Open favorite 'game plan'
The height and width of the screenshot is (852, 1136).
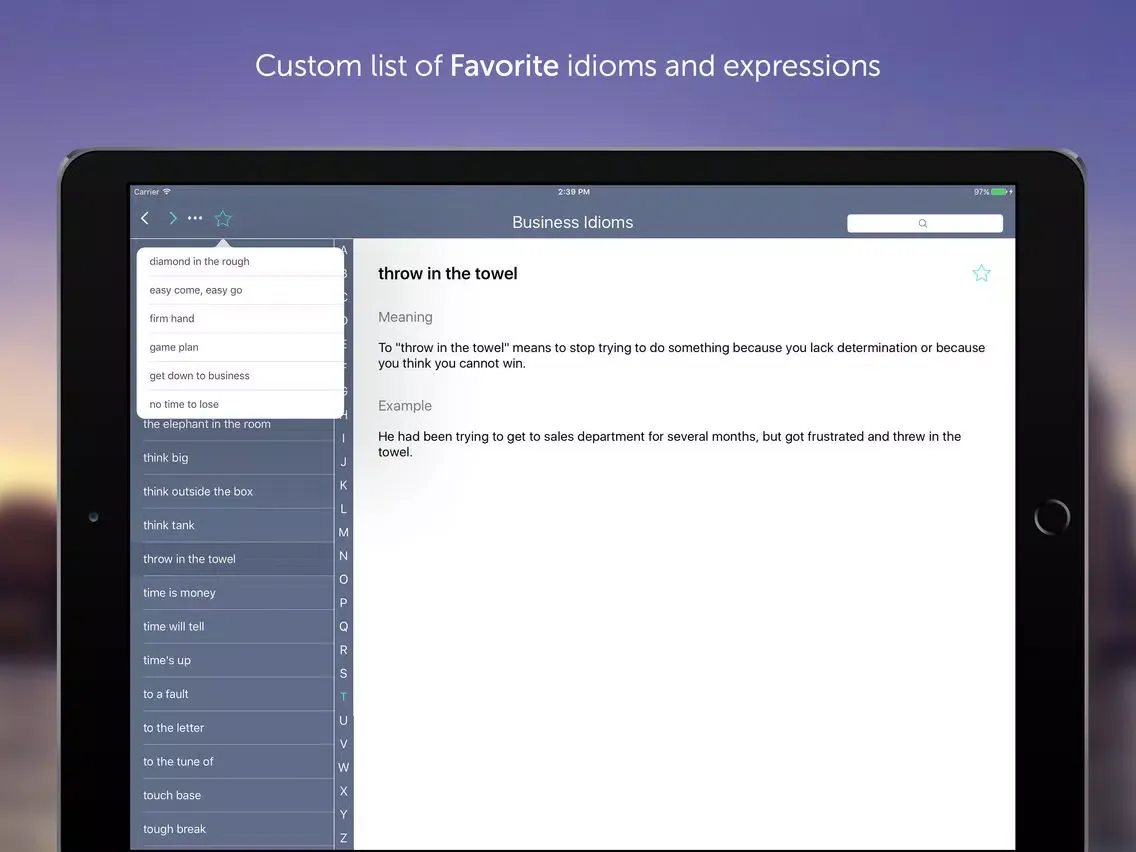pos(241,347)
